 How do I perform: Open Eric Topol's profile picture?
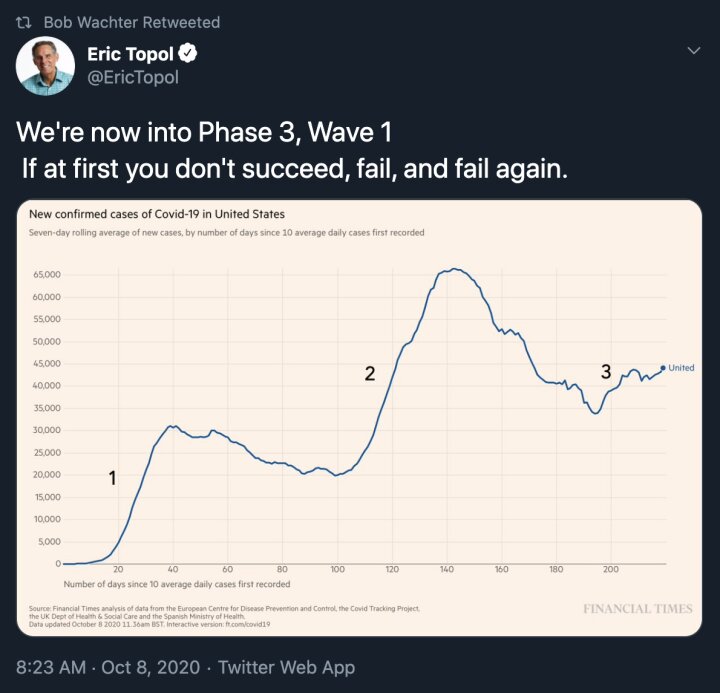45,66
